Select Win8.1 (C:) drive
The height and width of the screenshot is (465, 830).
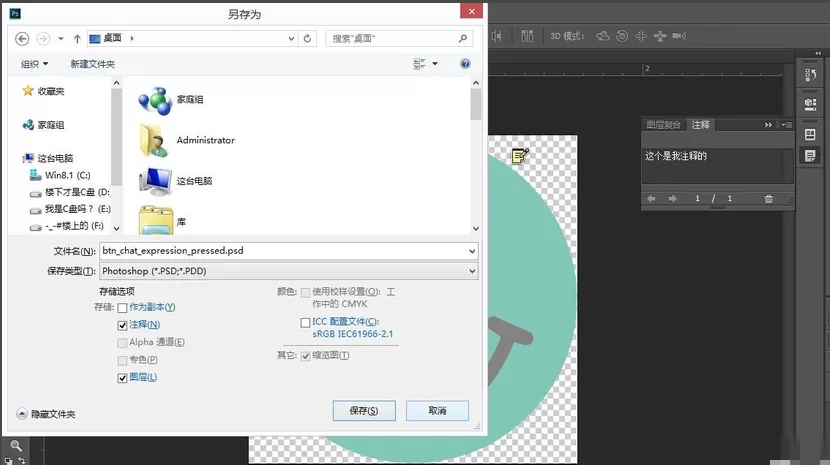pos(60,175)
